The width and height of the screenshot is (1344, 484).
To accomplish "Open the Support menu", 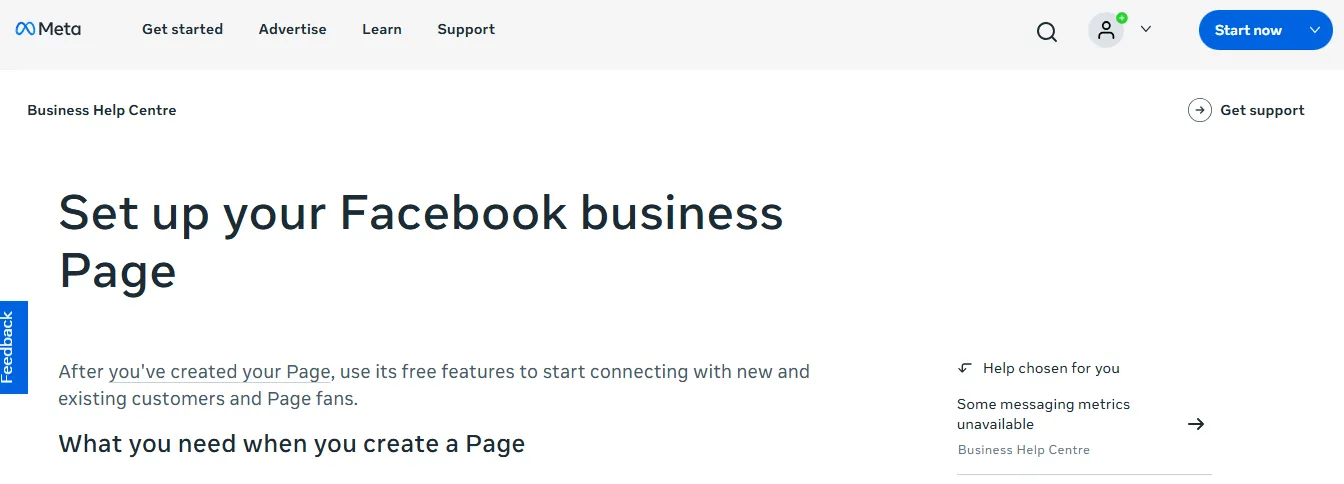I will [466, 29].
